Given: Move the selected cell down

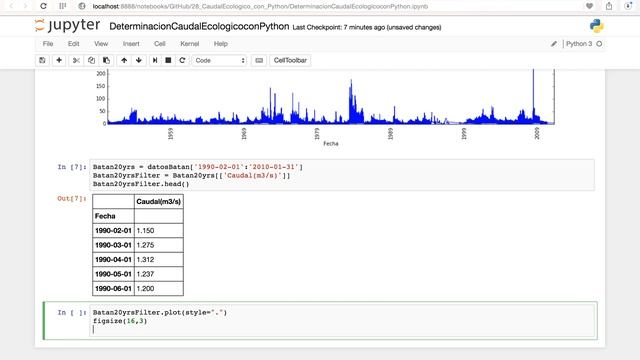Looking at the screenshot, I should click(x=139, y=60).
